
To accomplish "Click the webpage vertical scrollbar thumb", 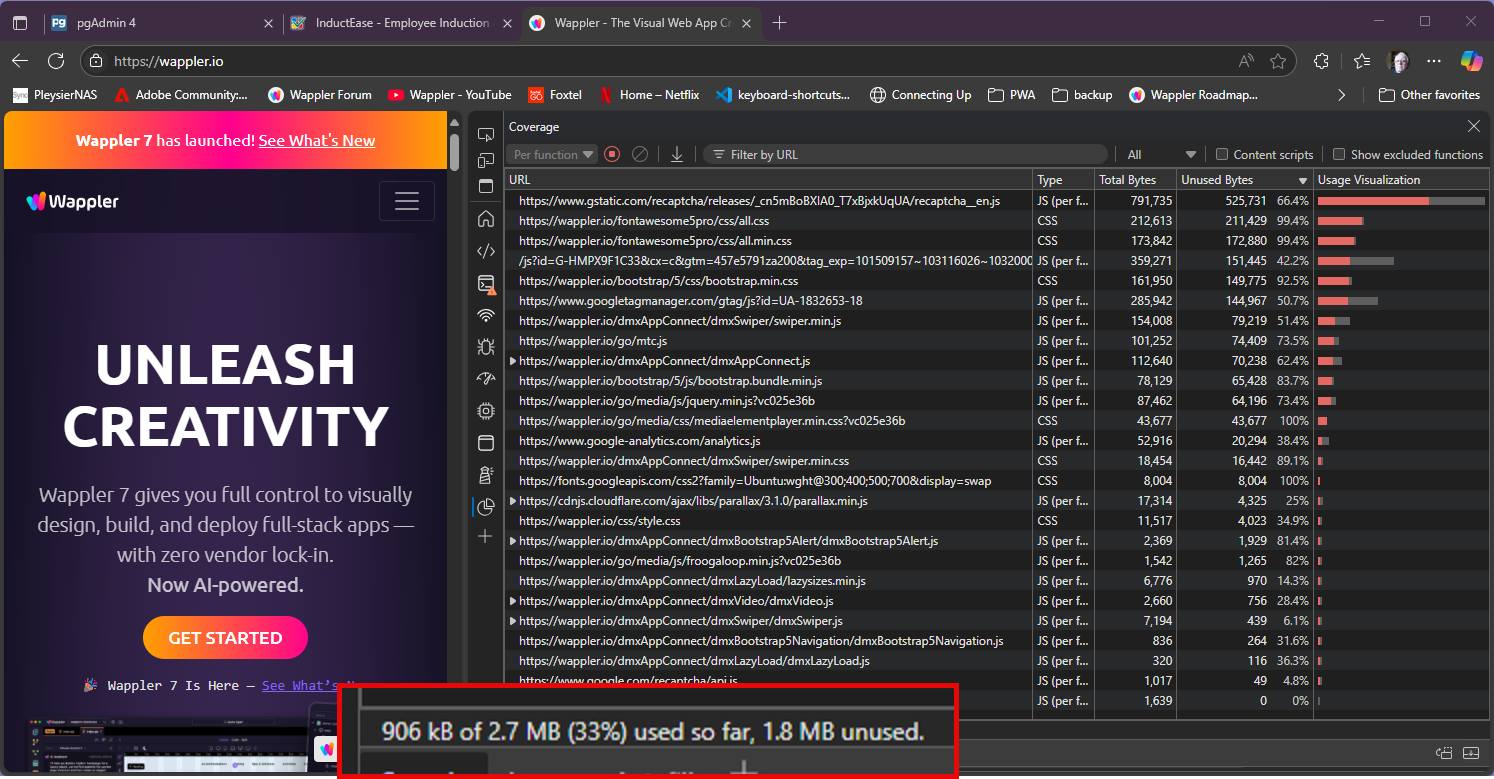I will coord(454,151).
